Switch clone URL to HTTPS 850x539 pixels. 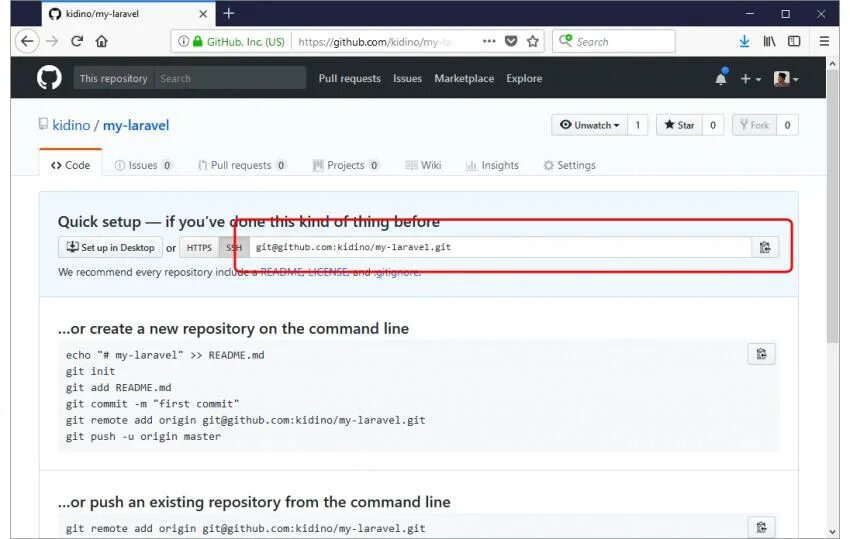[199, 247]
